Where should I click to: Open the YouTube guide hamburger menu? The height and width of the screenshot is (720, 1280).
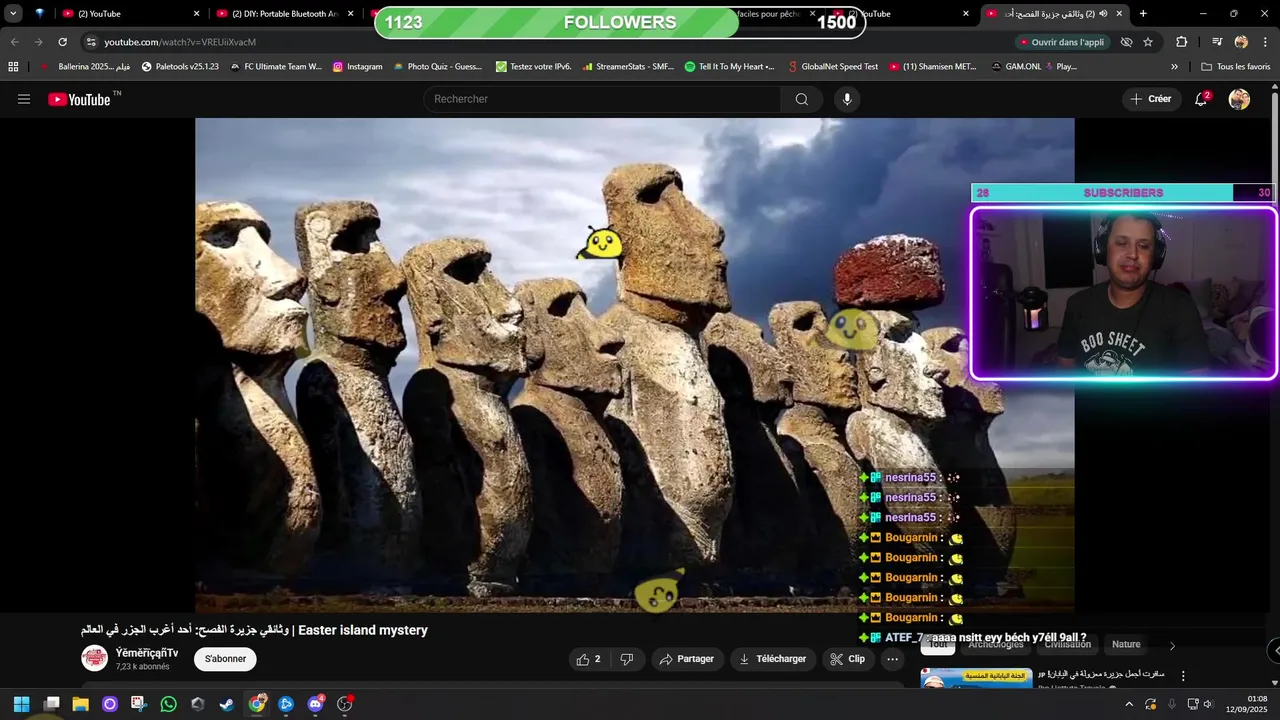point(24,99)
